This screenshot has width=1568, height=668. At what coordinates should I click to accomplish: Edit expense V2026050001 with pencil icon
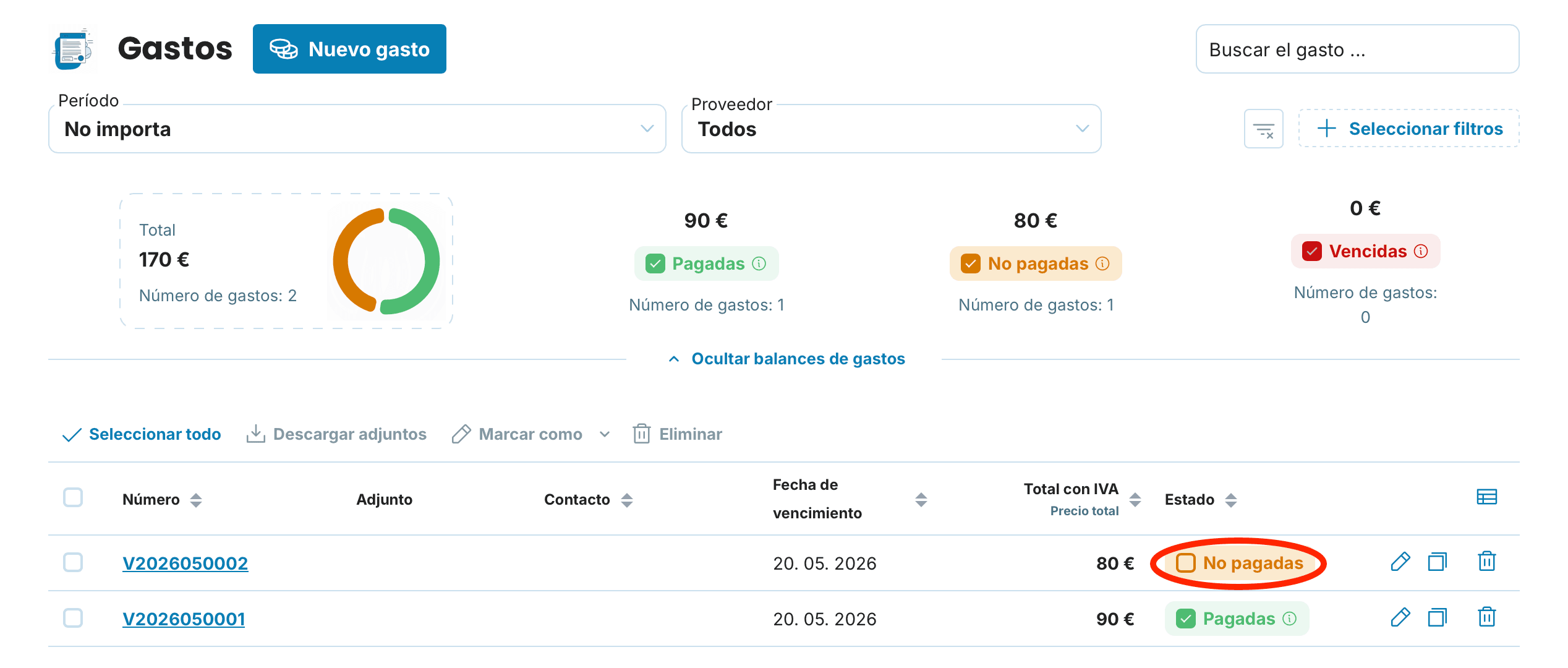[x=1400, y=618]
